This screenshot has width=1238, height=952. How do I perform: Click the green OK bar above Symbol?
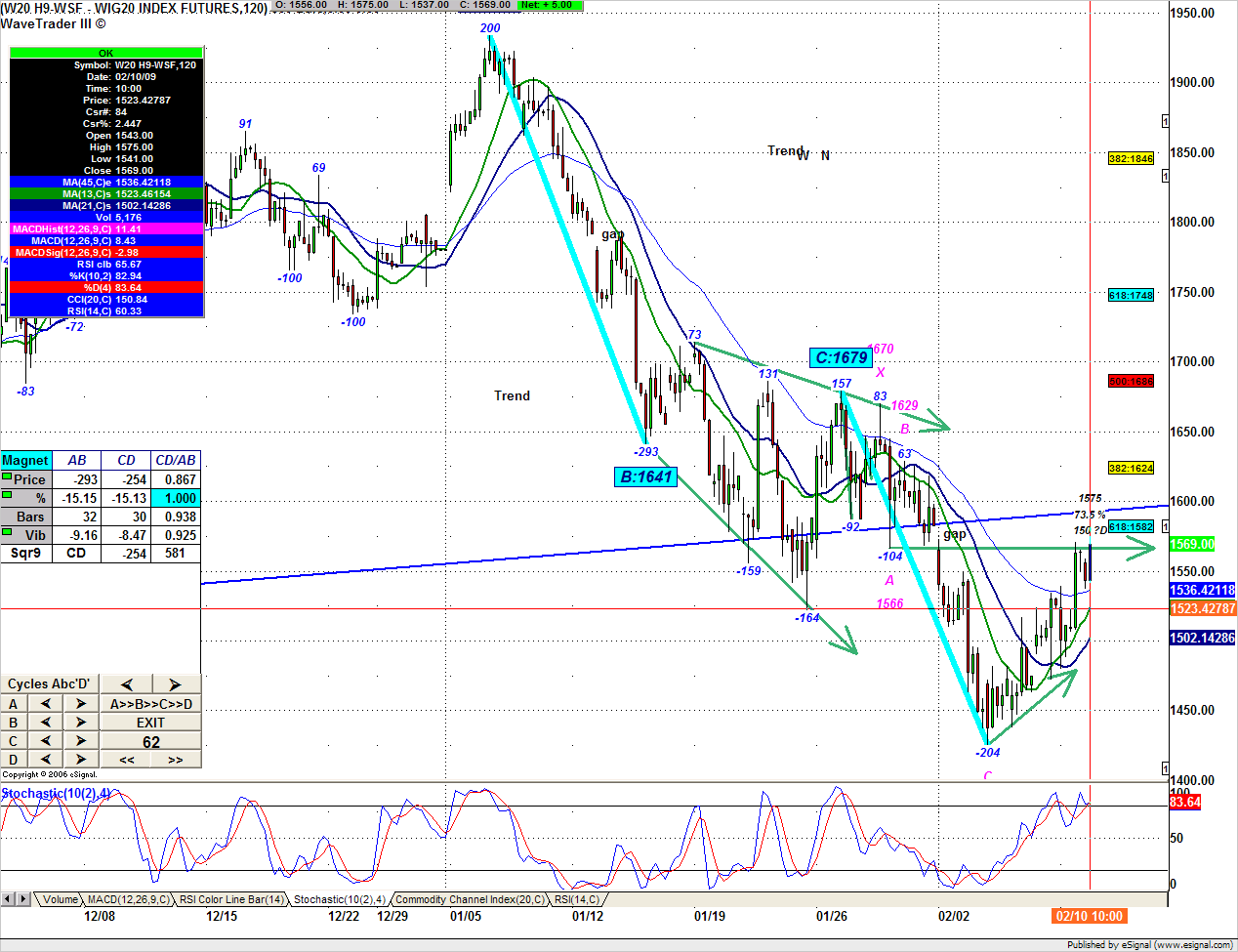tap(106, 53)
